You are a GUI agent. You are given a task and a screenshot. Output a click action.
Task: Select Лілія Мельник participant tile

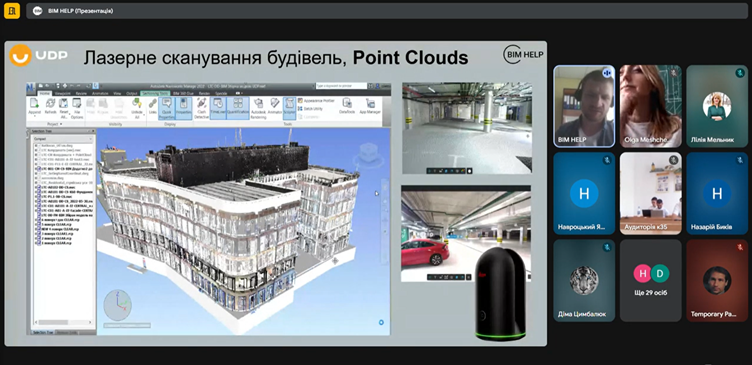pos(717,106)
